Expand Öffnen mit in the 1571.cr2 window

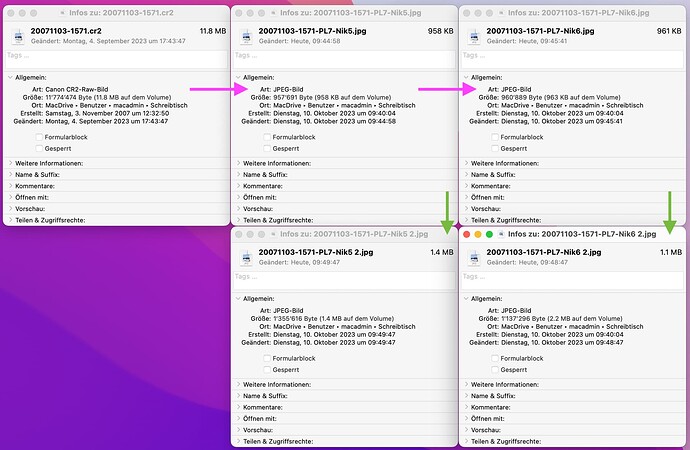pyautogui.click(x=10, y=198)
